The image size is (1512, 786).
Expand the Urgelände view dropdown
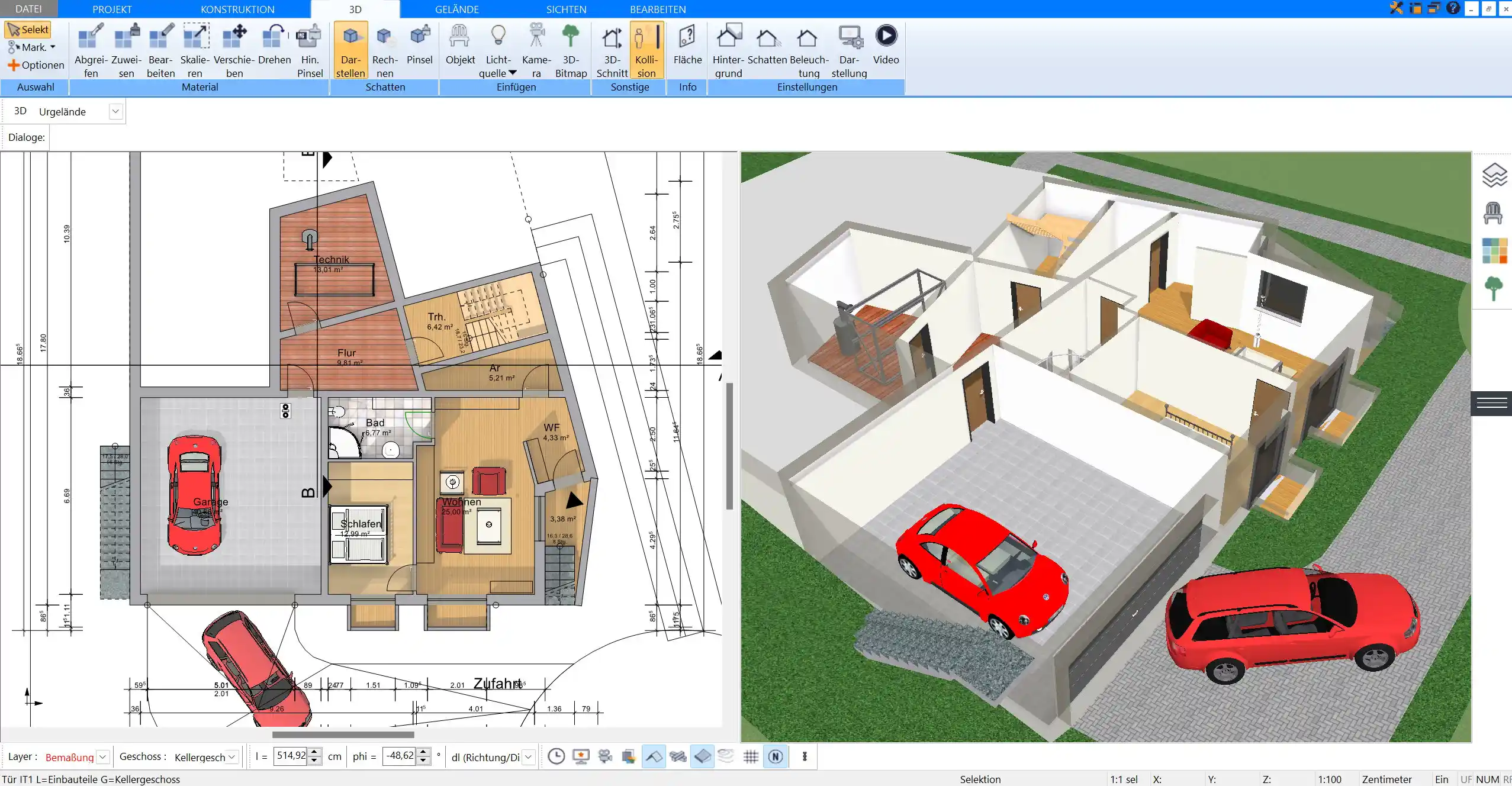(115, 111)
